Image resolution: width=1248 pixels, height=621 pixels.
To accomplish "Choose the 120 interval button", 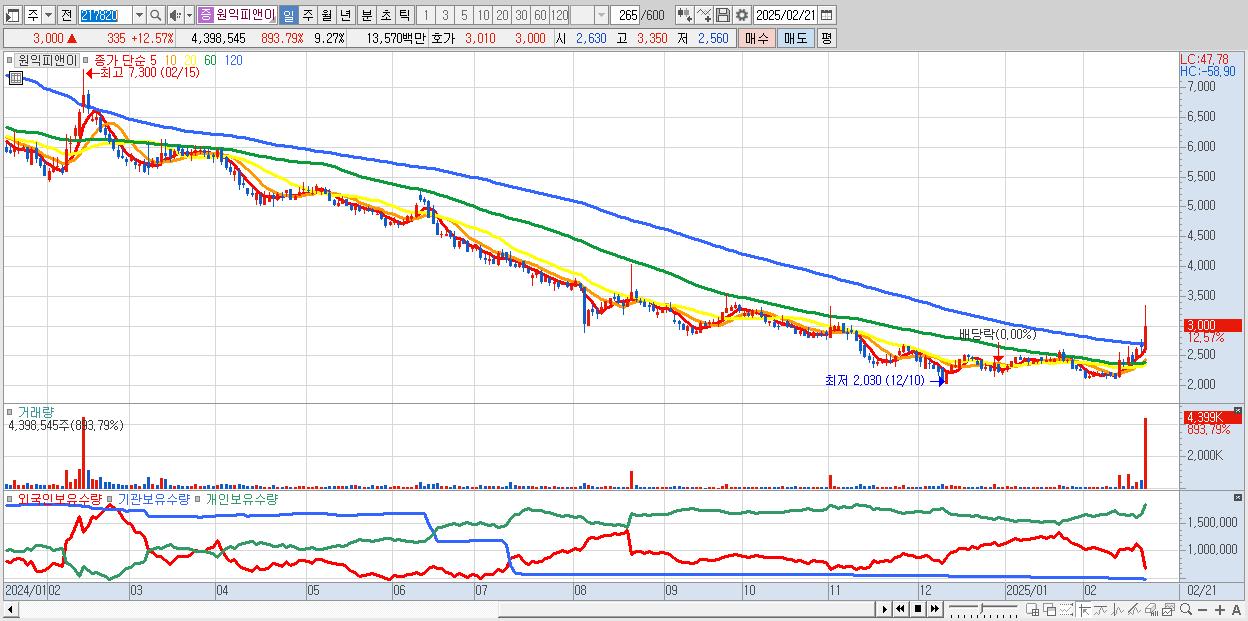I will (x=560, y=15).
